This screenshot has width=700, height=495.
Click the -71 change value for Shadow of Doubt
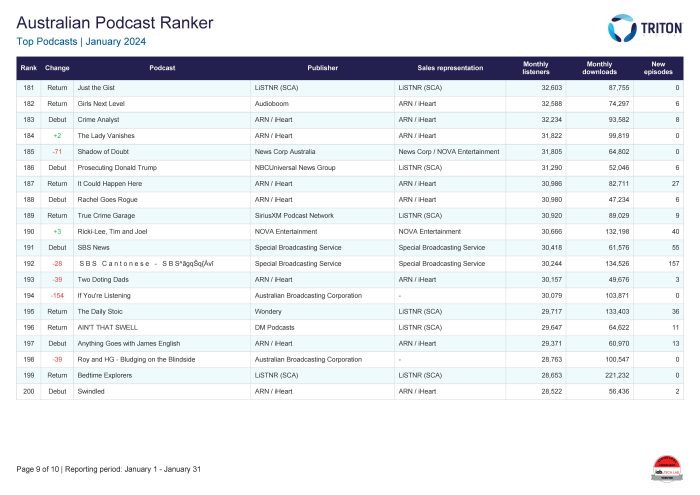(57, 152)
